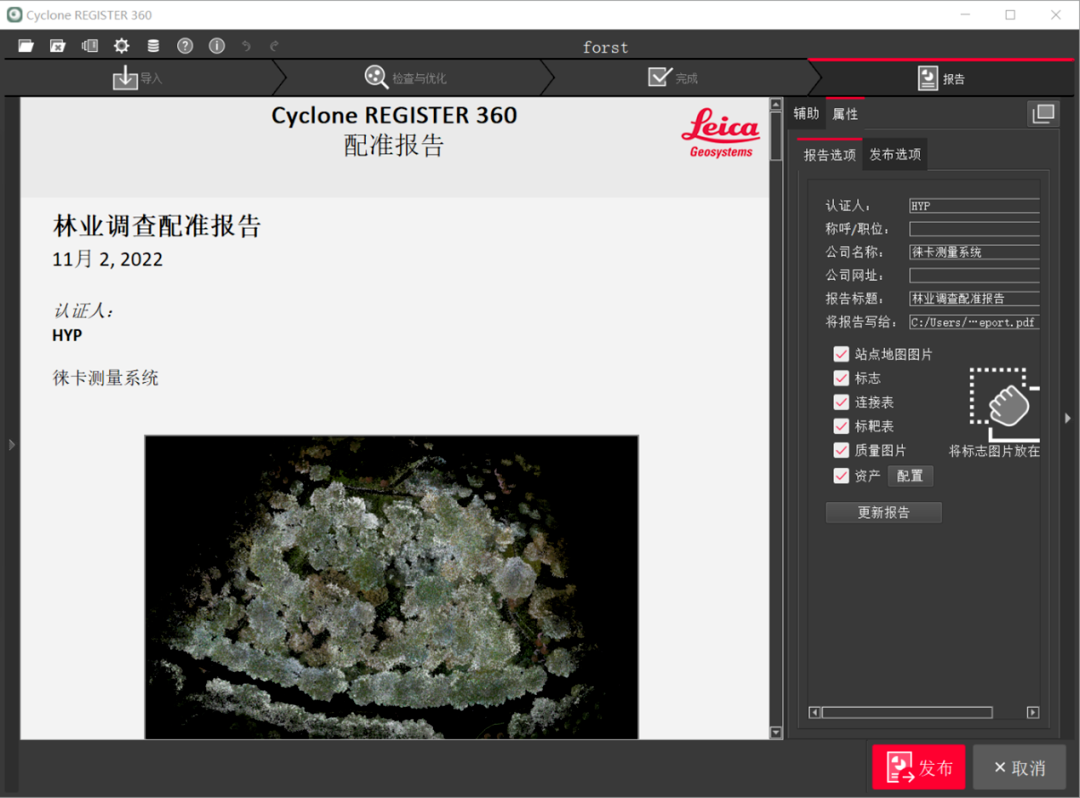Click the 认证人: label in report preview

point(83,311)
